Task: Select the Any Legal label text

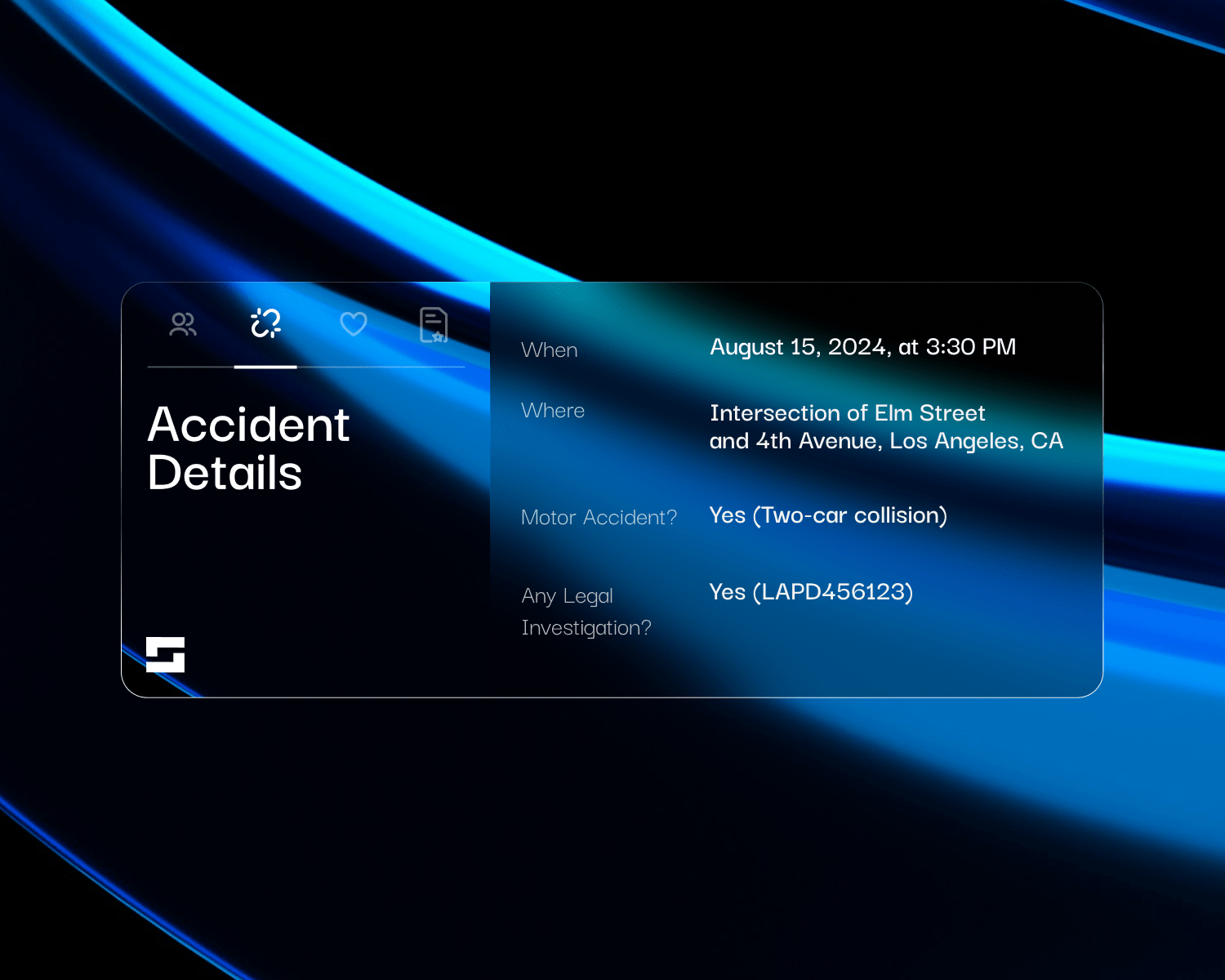Action: point(568,596)
